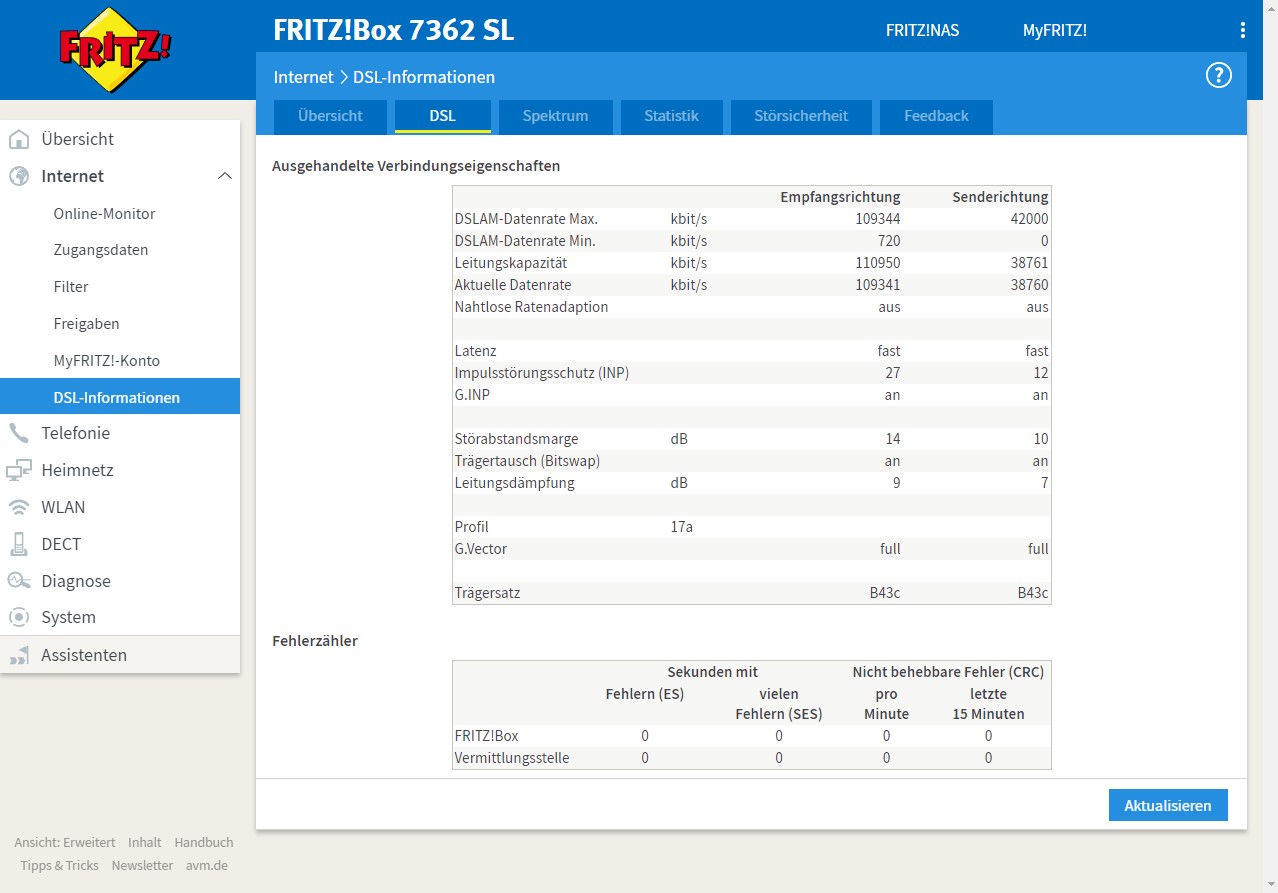Click the Nahtlose Ratenadaption label
Image resolution: width=1278 pixels, height=893 pixels.
click(x=531, y=307)
